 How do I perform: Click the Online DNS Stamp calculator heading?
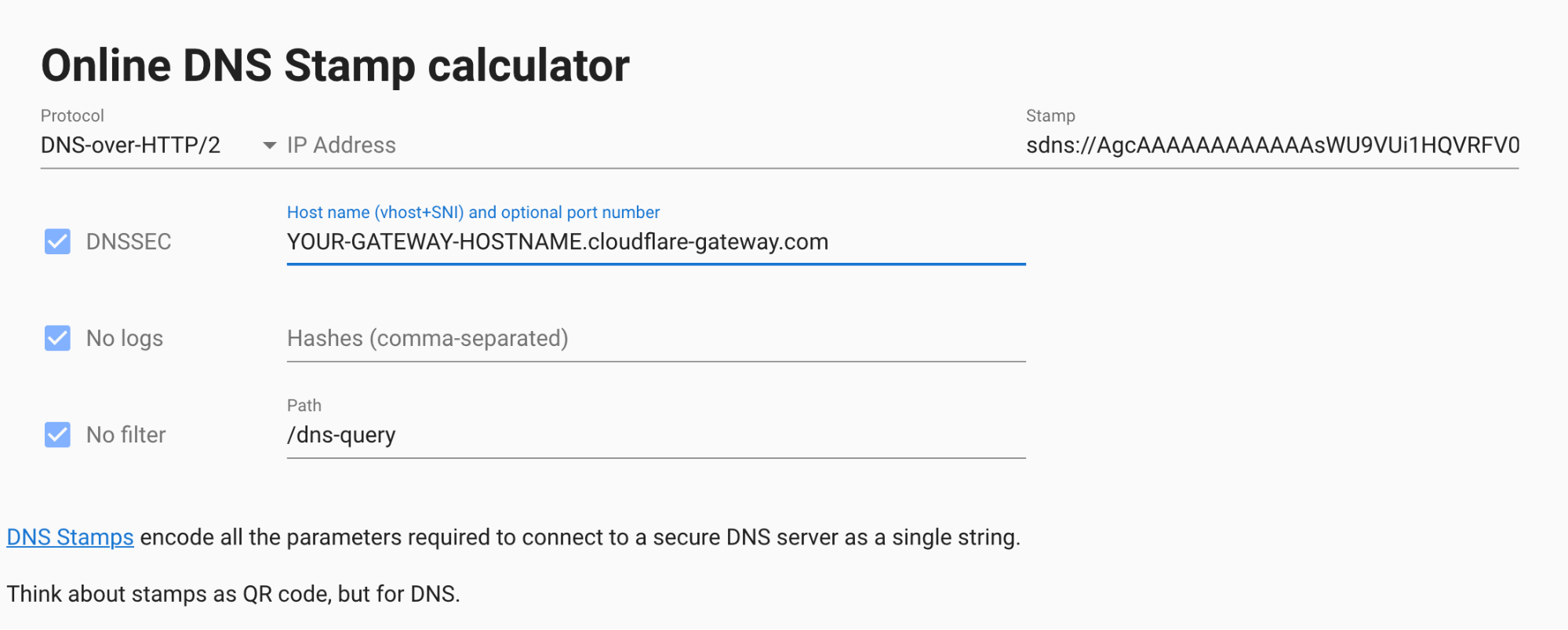click(x=335, y=66)
